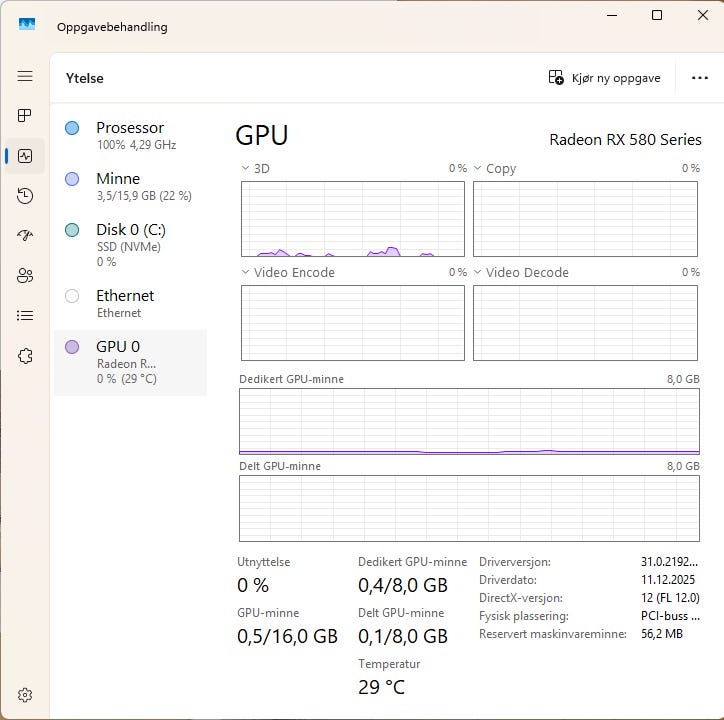Open the Details list icon
Image resolution: width=724 pixels, height=720 pixels.
(25, 316)
